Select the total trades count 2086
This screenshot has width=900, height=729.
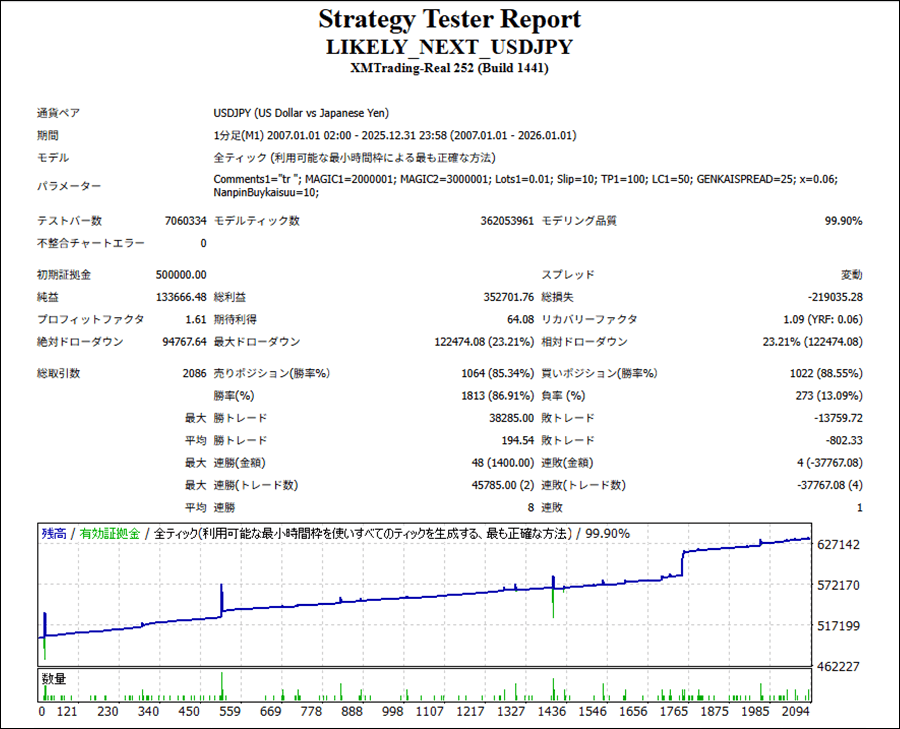coord(193,373)
